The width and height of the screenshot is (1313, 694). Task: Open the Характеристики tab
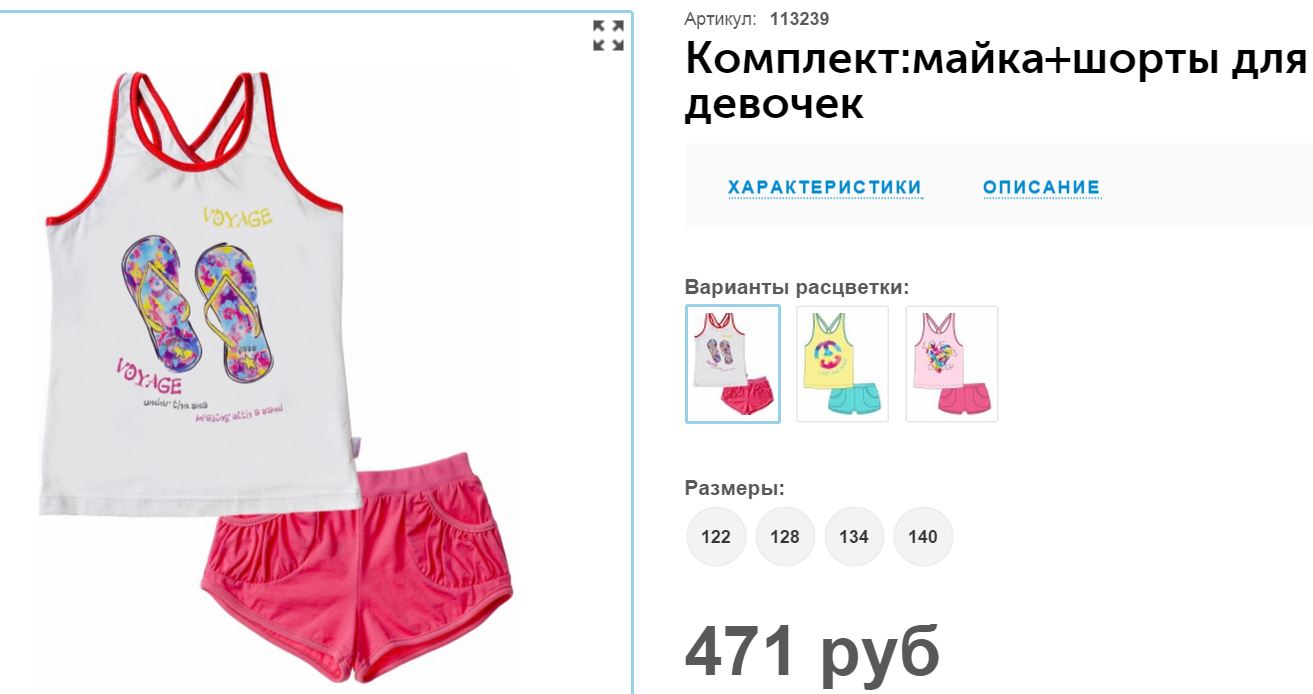click(825, 187)
